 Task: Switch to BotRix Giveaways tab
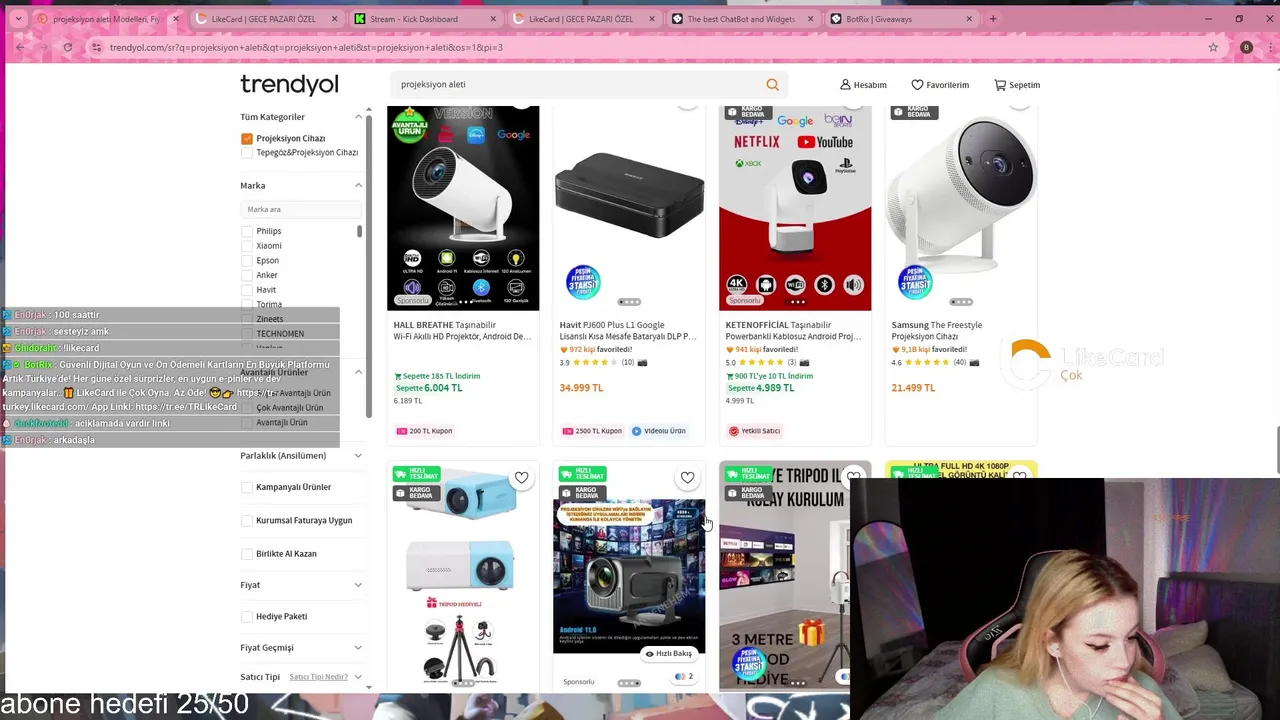(x=900, y=19)
